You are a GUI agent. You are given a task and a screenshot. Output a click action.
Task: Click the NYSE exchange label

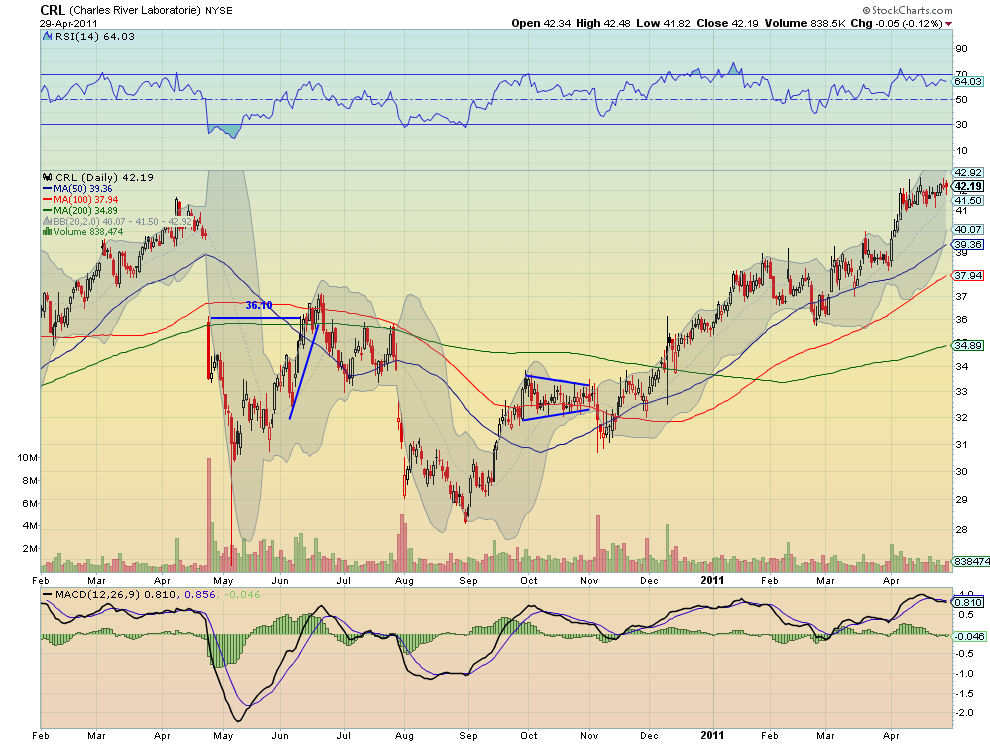tap(218, 11)
